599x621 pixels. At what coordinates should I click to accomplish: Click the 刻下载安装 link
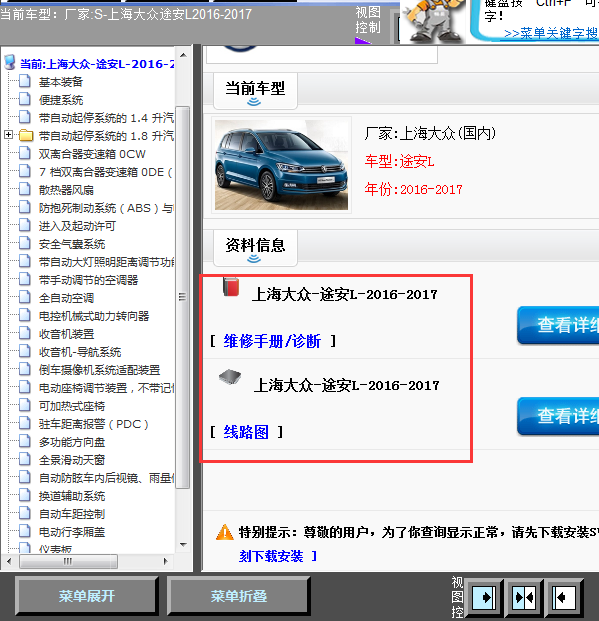click(271, 556)
